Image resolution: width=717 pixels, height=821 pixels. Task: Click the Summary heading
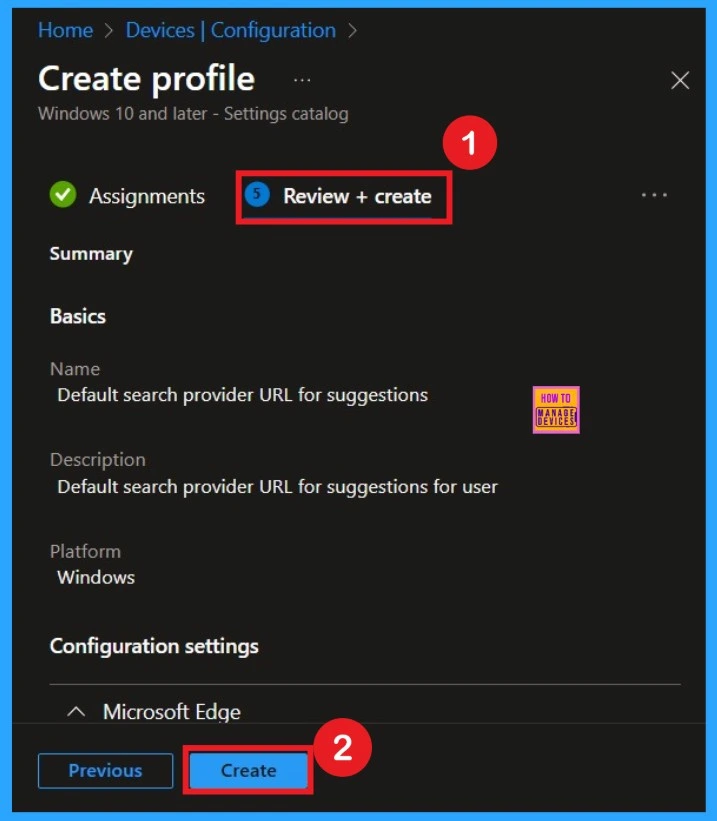tap(91, 254)
